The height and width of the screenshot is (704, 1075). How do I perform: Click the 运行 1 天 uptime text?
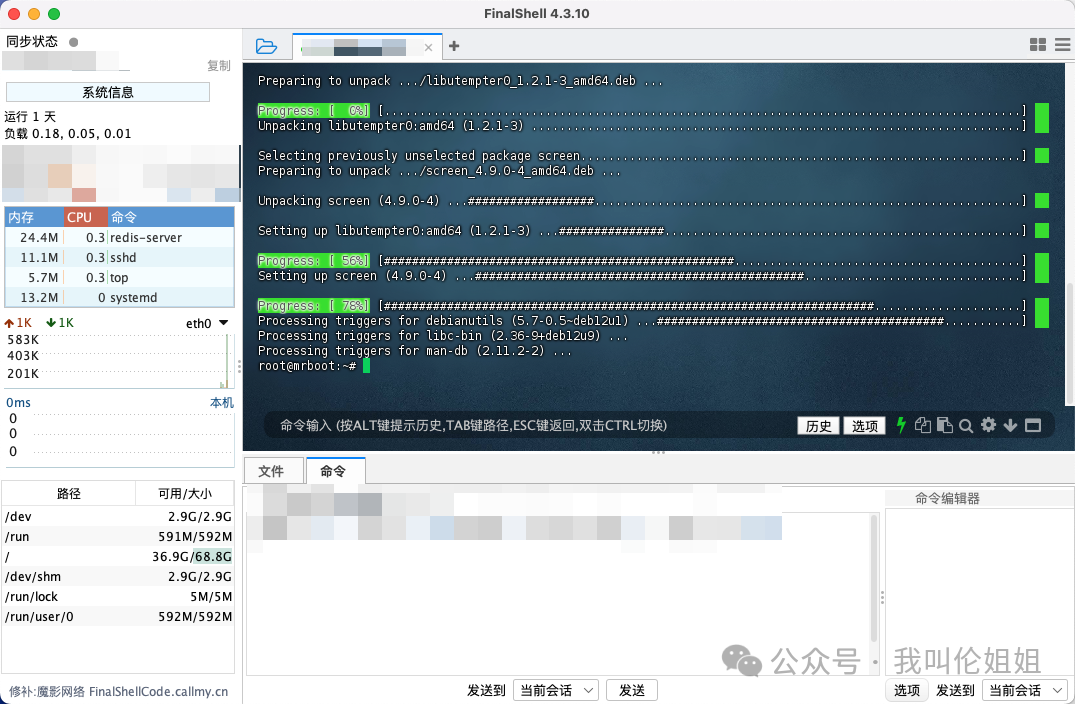tap(30, 117)
